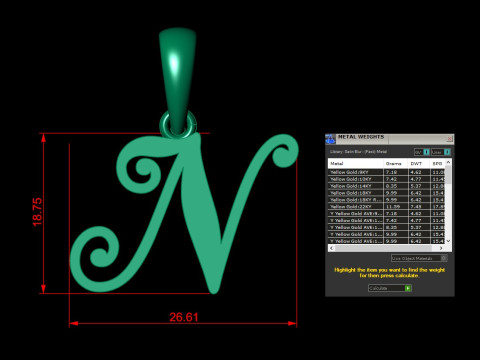
Task: Click the DWT column header
Action: click(419, 164)
